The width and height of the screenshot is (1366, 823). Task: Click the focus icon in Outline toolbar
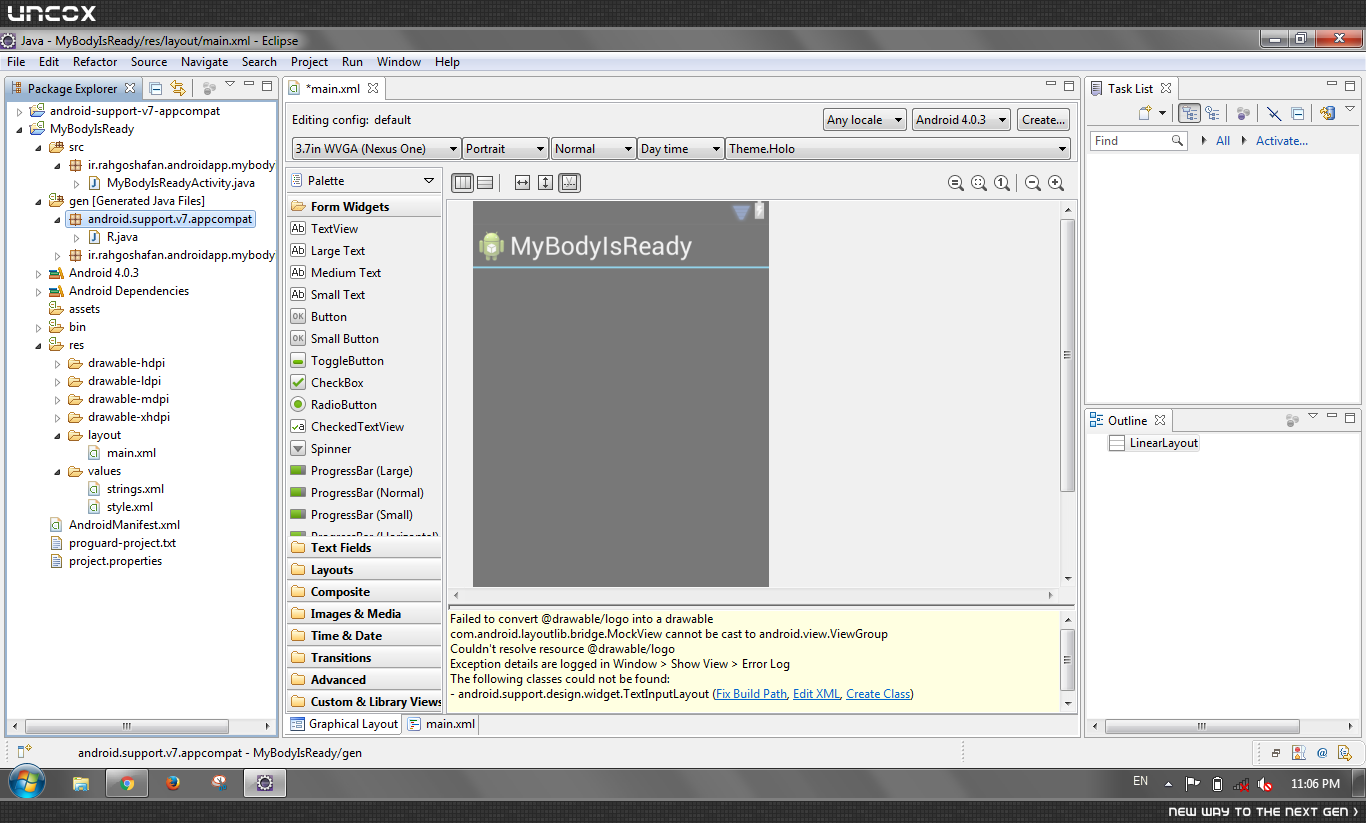[1293, 420]
